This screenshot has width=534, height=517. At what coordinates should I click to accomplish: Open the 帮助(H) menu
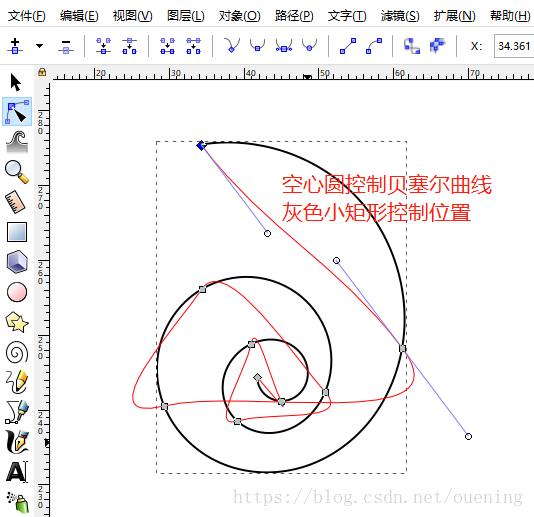(510, 16)
